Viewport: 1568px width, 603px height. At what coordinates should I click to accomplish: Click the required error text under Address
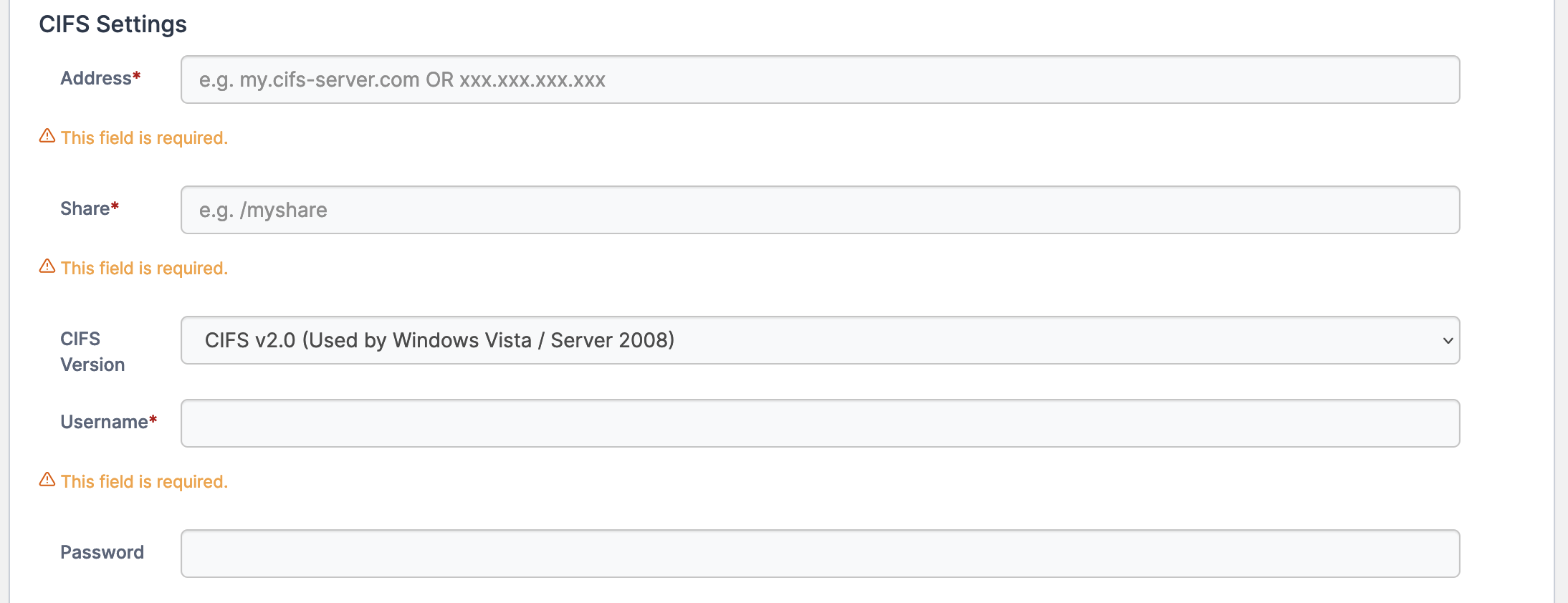point(144,138)
